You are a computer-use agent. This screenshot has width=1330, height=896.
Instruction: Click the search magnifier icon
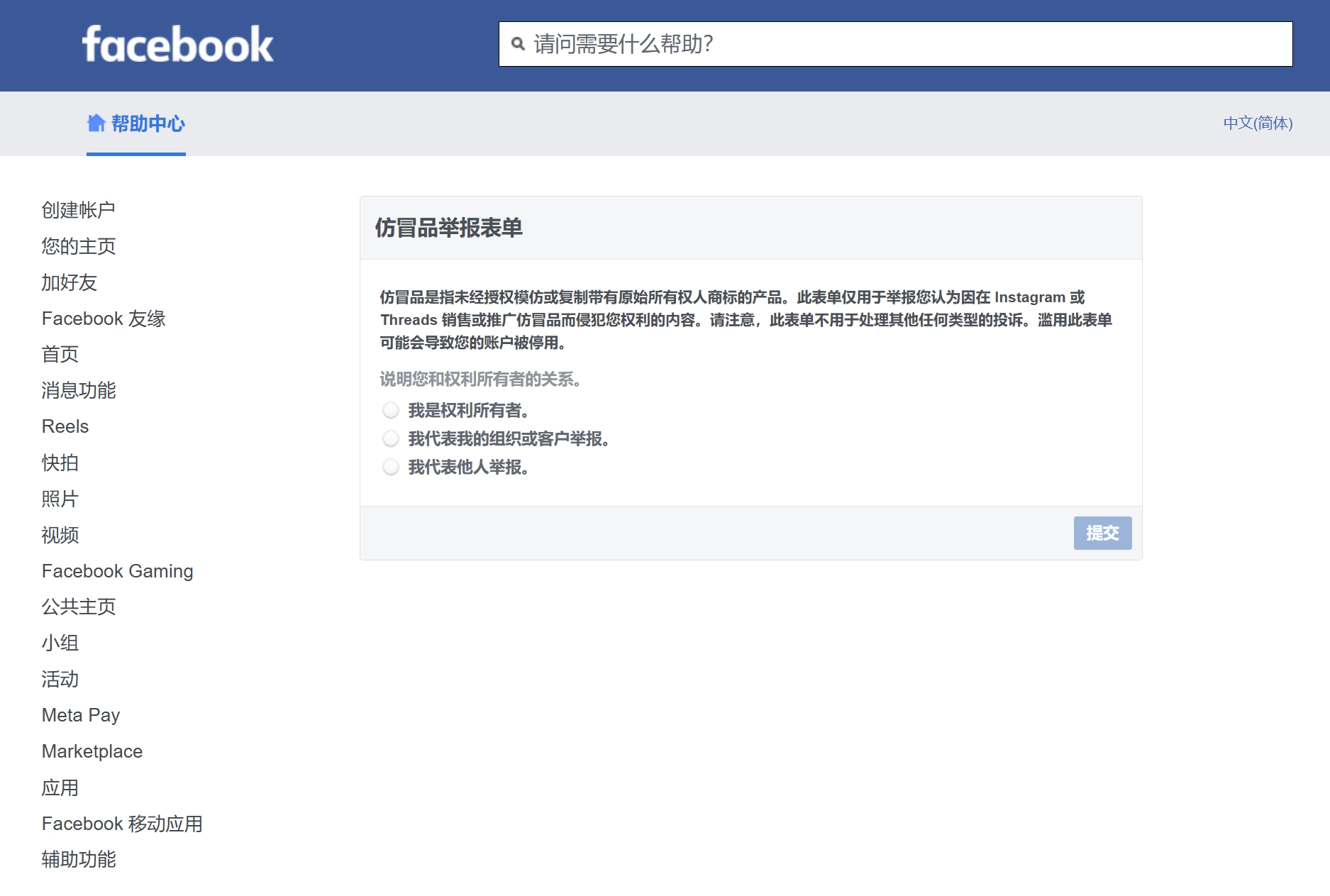click(517, 45)
